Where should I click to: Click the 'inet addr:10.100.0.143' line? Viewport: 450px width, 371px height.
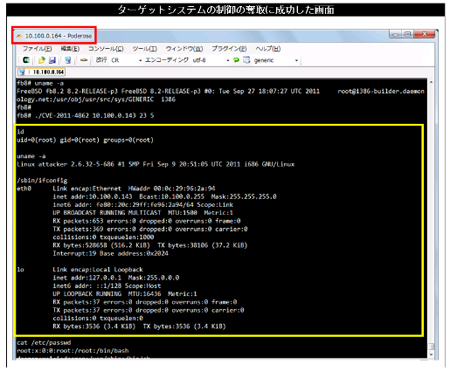[165, 197]
